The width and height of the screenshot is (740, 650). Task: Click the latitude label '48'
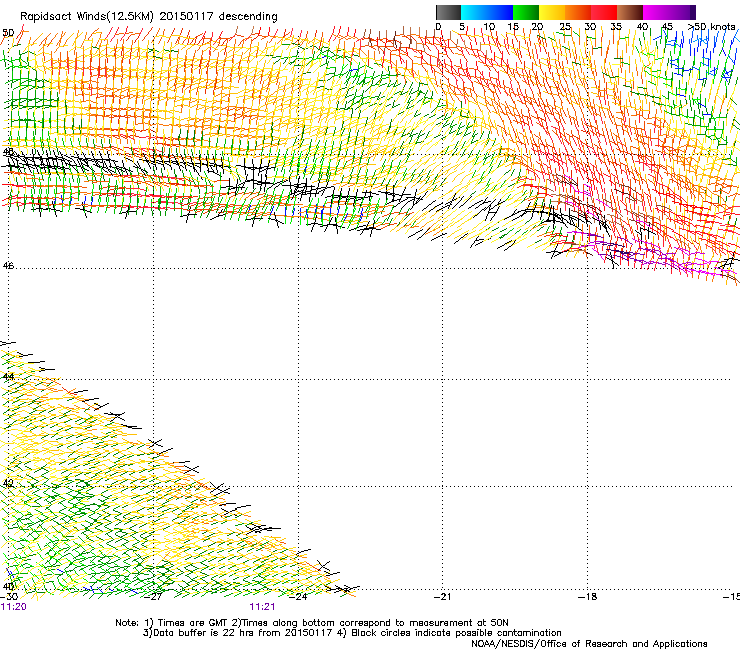click(x=8, y=152)
